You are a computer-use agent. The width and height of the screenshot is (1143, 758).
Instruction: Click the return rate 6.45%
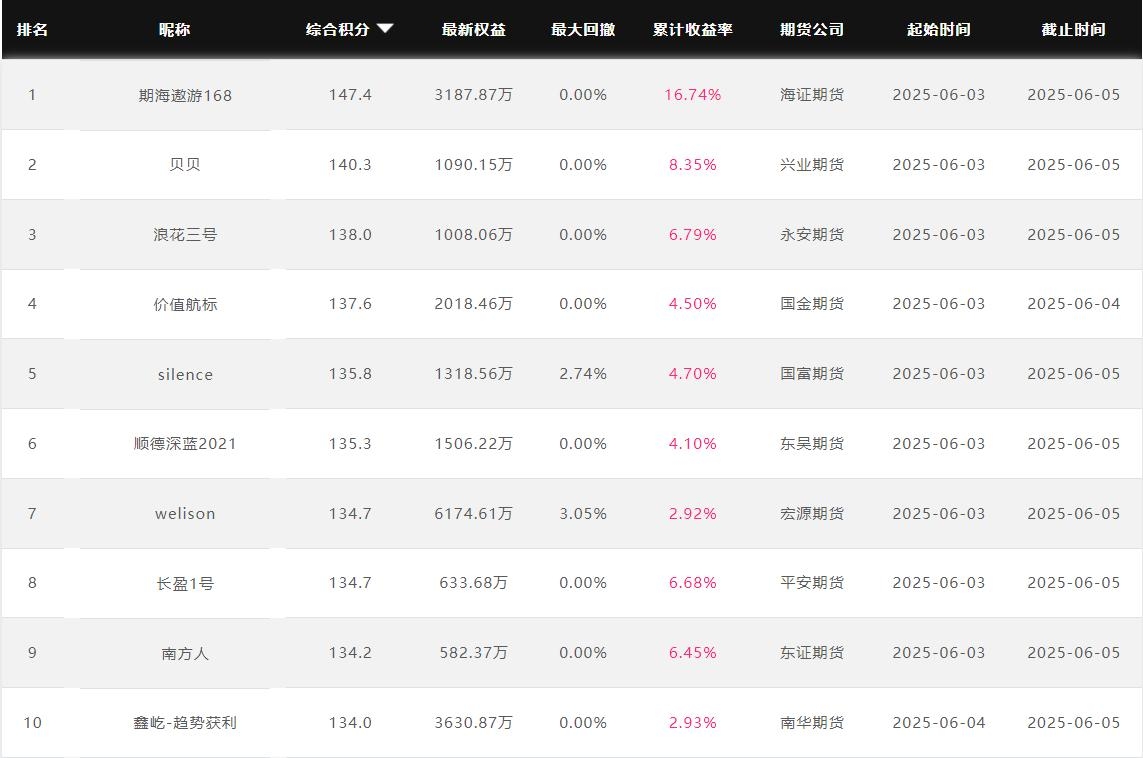693,653
